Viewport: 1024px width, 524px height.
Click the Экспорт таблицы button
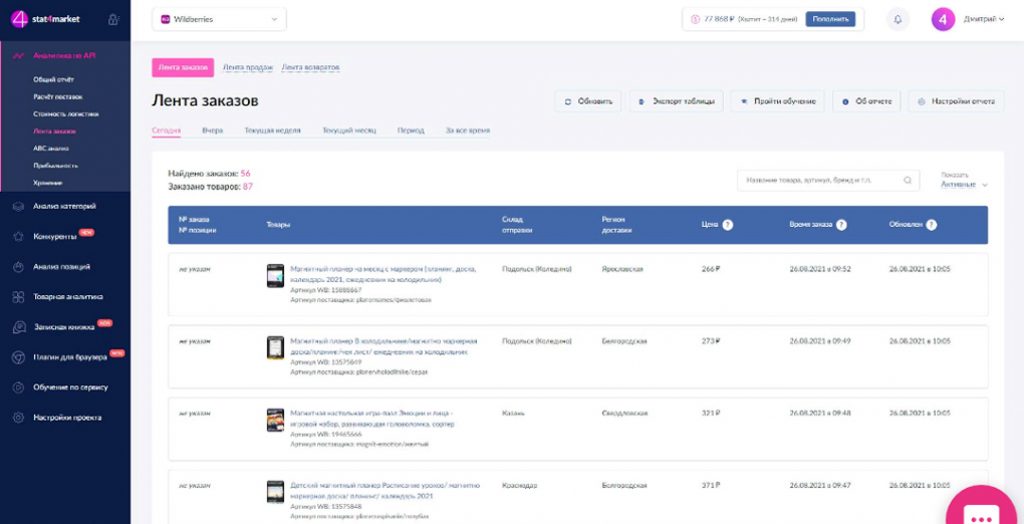[676, 101]
